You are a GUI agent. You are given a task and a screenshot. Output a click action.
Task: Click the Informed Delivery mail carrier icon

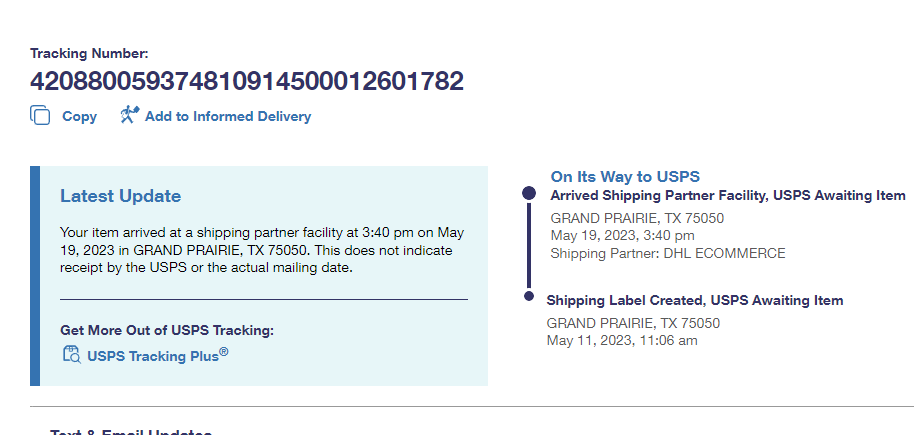point(129,115)
